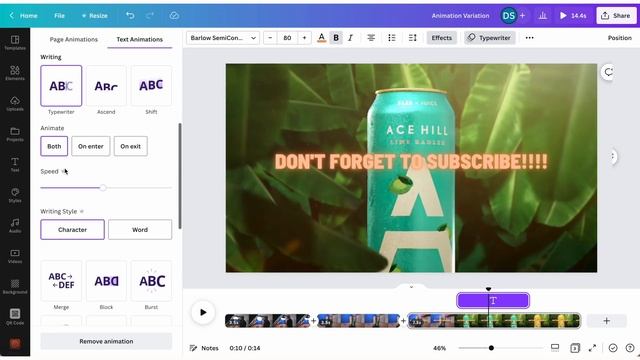Toggle italic formatting
This screenshot has width=640, height=360.
tap(351, 38)
